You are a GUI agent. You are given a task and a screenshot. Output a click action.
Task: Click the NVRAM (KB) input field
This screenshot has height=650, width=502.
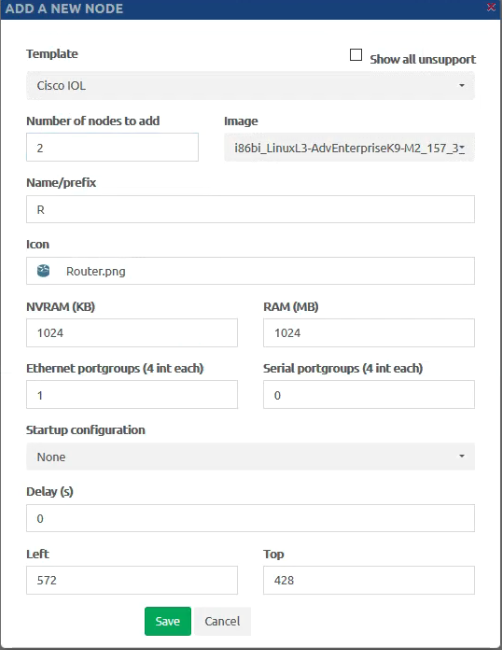coord(132,332)
